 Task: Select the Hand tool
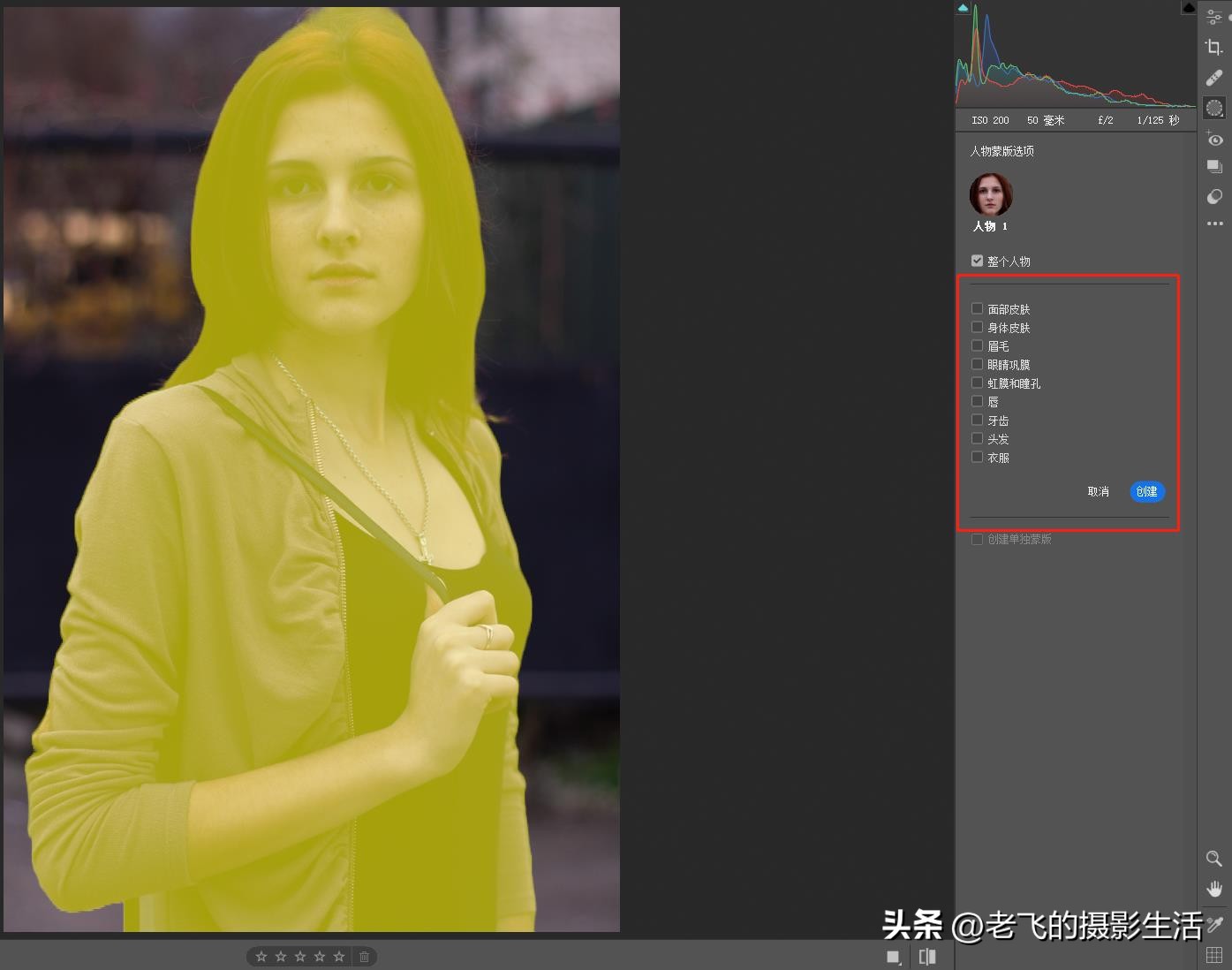(1214, 888)
